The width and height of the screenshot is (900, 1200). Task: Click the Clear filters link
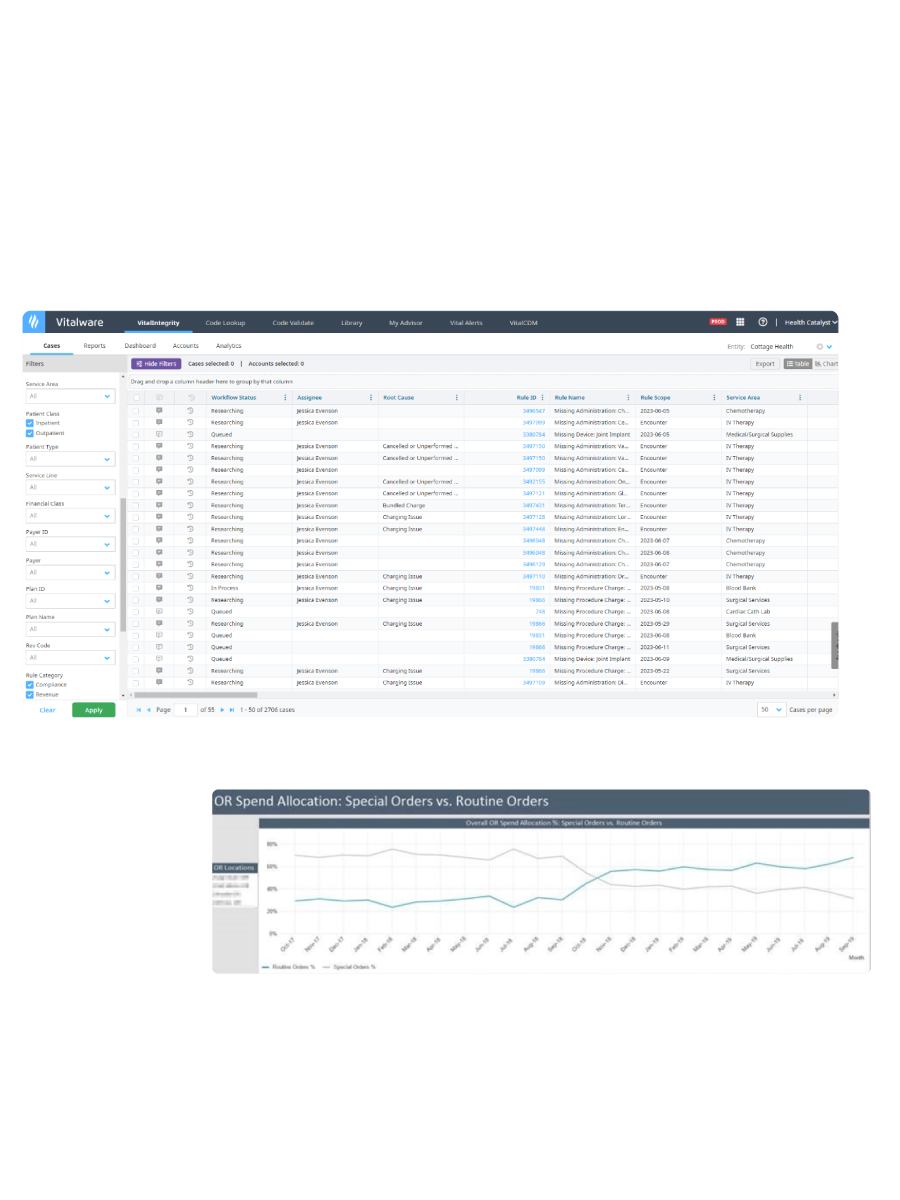click(47, 710)
